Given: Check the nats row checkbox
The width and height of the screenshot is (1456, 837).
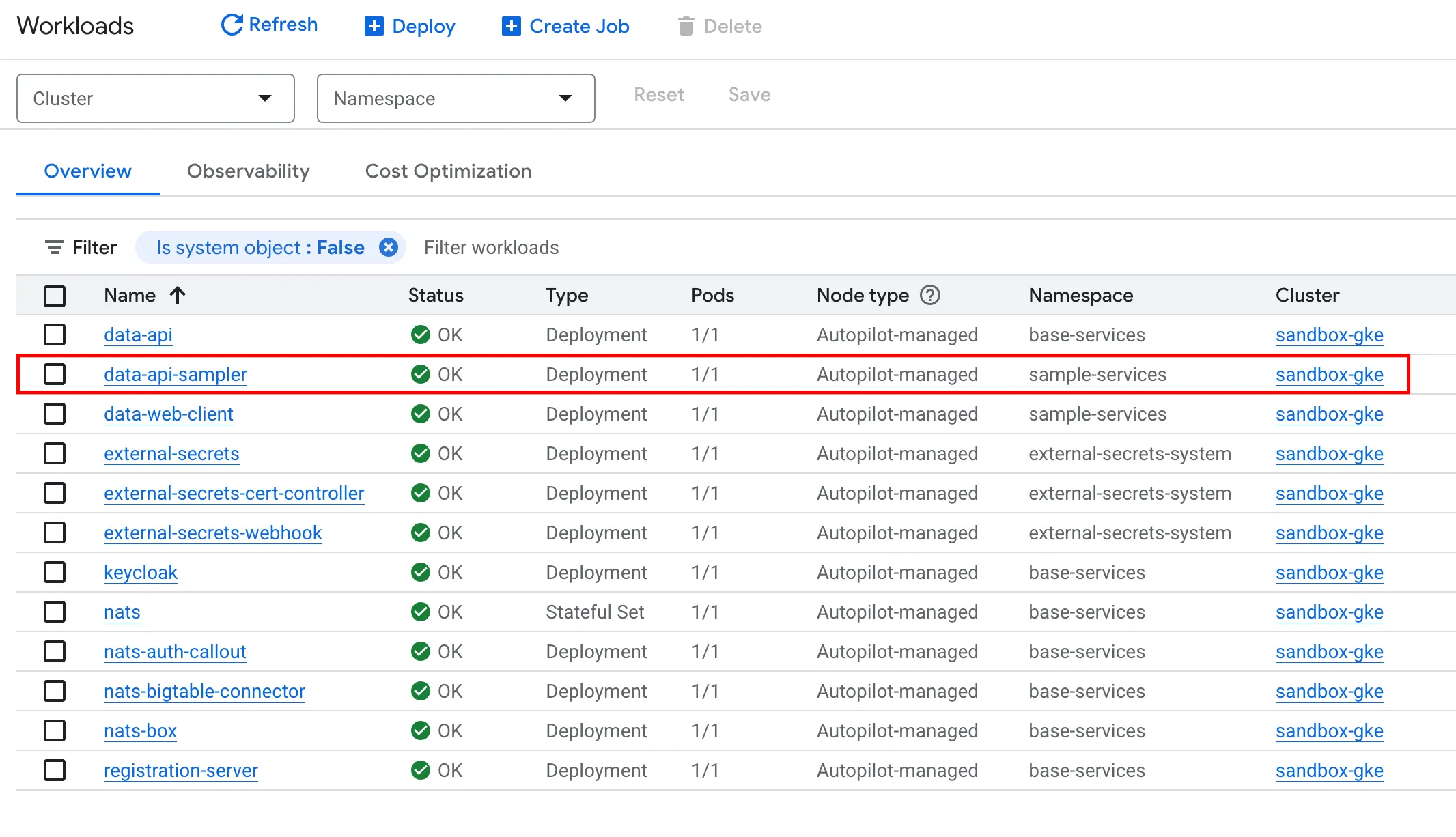Looking at the screenshot, I should (55, 612).
